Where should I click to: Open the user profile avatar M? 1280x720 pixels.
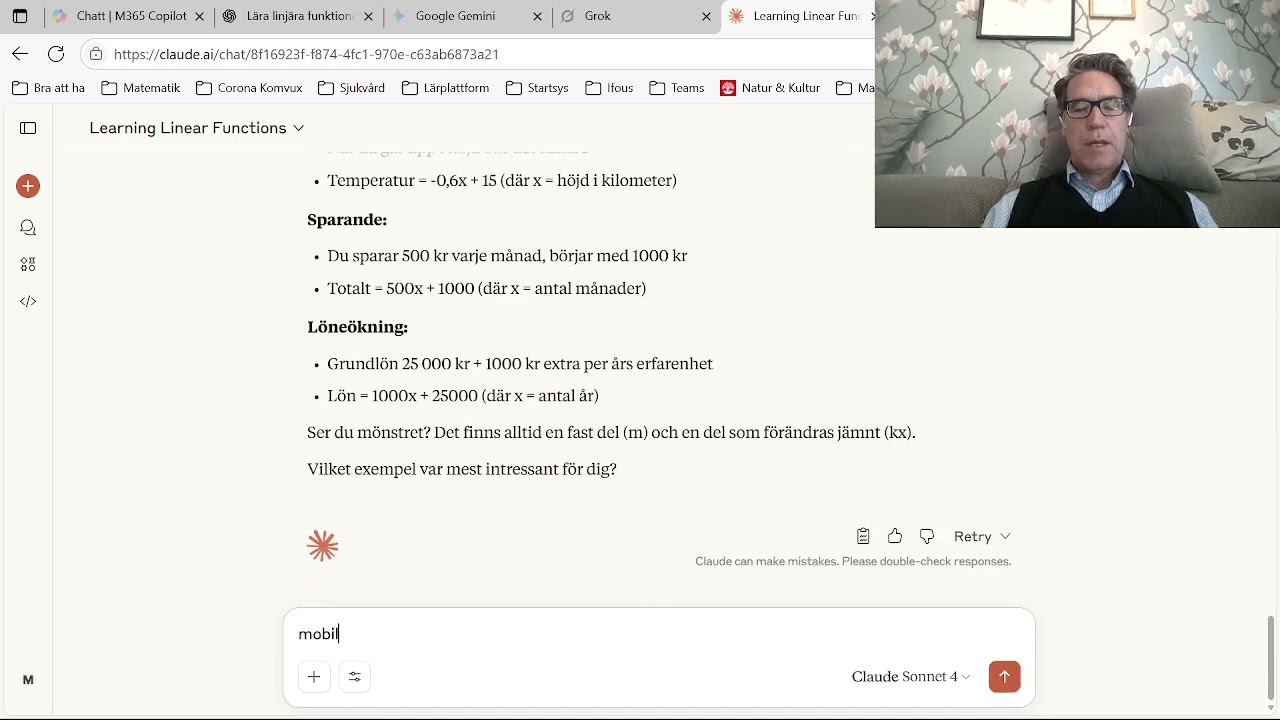[28, 680]
